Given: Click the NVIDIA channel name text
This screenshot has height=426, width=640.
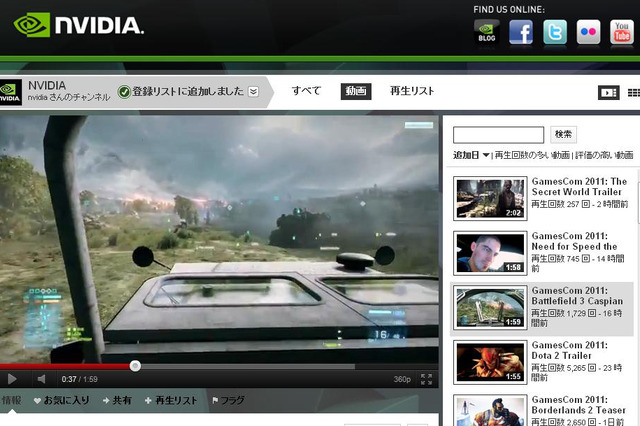Looking at the screenshot, I should coord(47,85).
